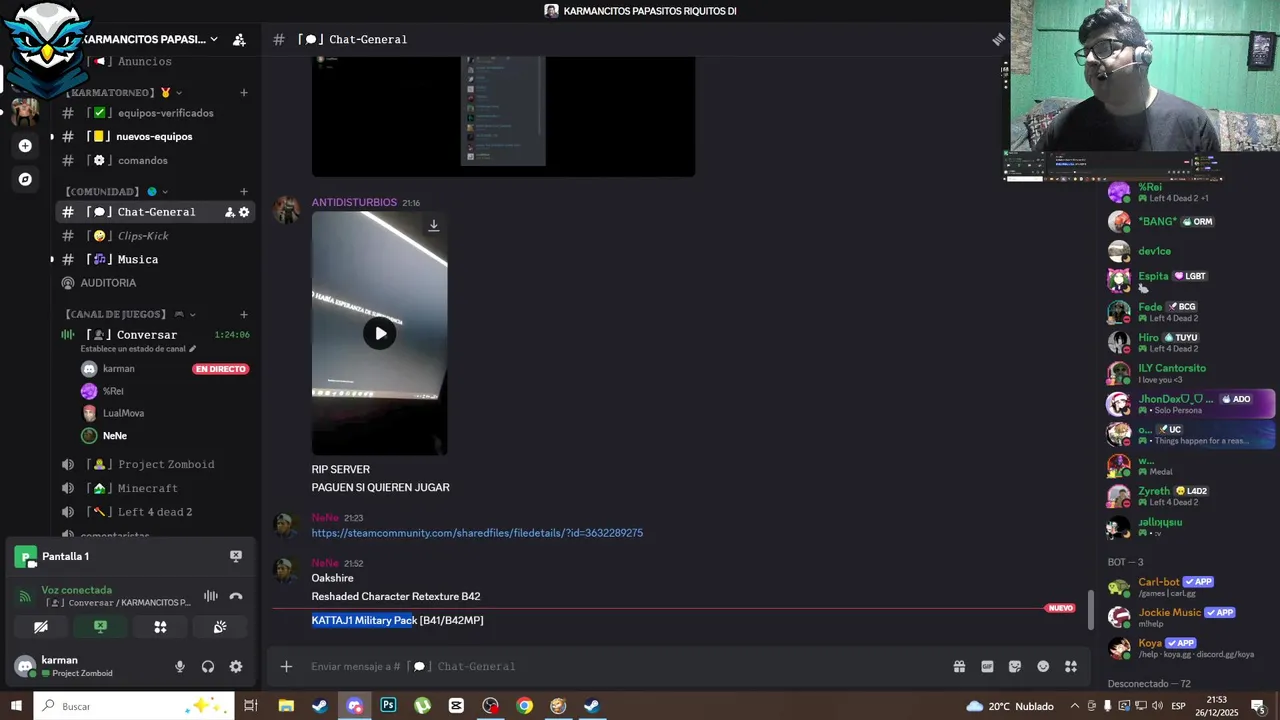This screenshot has width=1280, height=720.
Task: Click ANTIDISTURBIOS username in chat
Action: (354, 202)
